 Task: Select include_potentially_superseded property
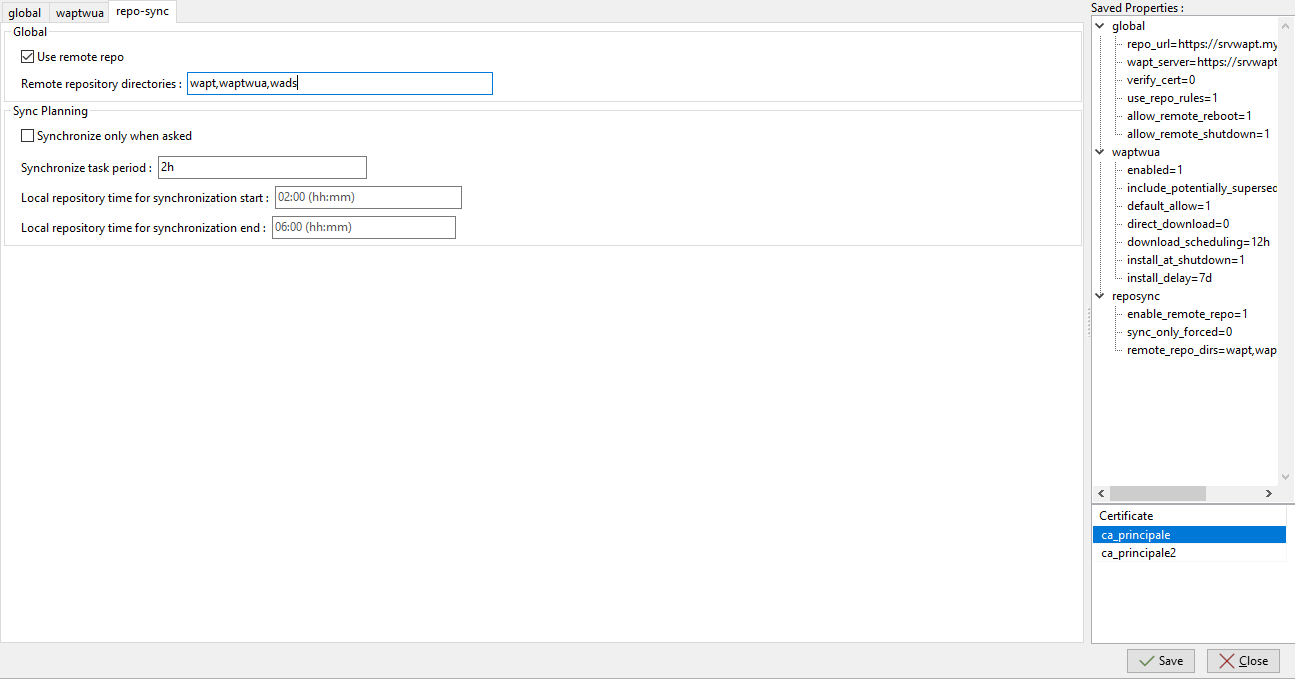(1202, 188)
